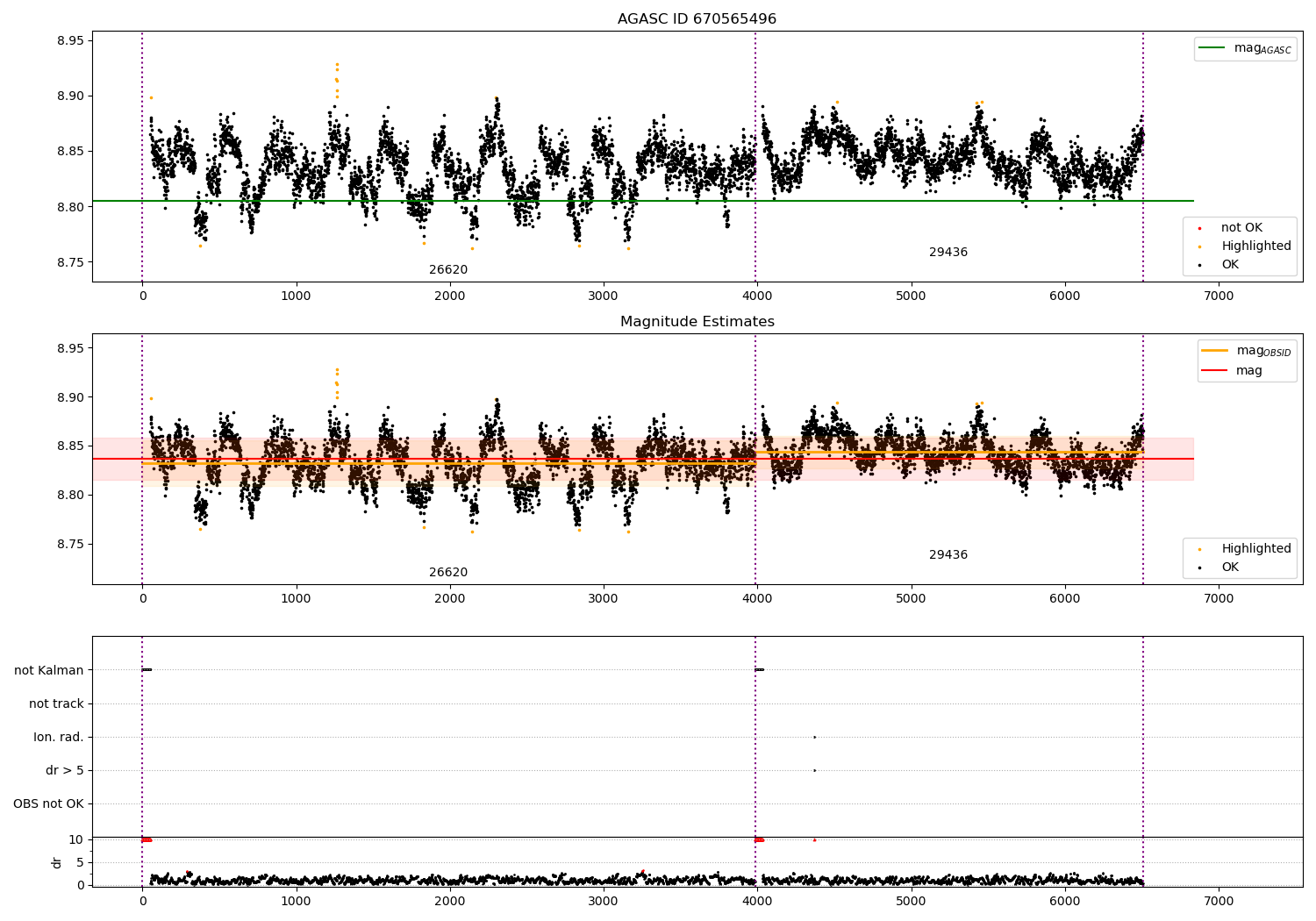Click the 'AGASC ID 670565496' plot title

(697, 18)
